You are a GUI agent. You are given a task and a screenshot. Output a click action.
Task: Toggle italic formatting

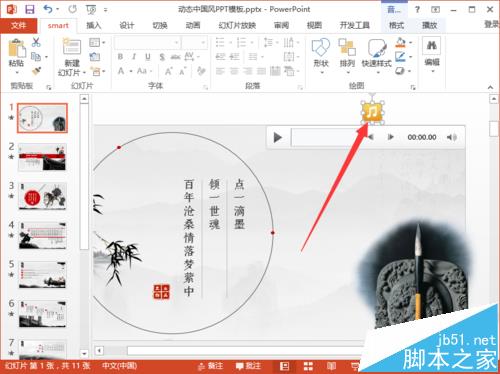(134, 57)
